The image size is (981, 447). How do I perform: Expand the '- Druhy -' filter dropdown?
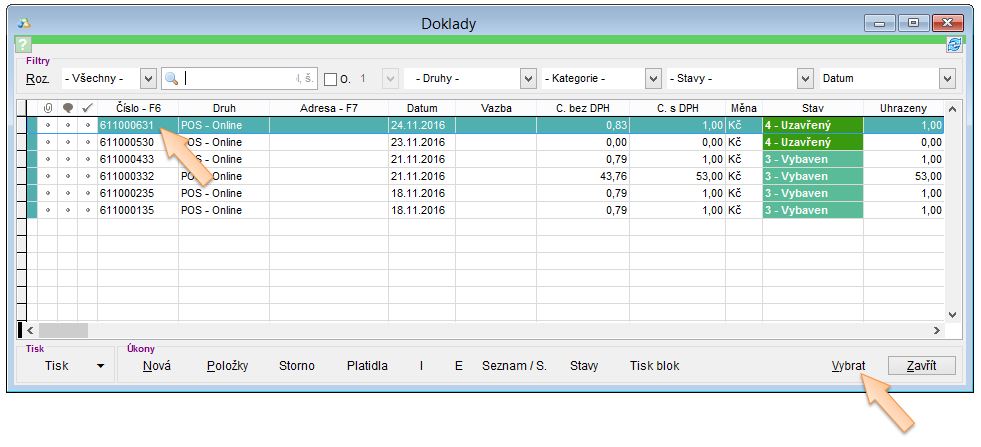(x=528, y=78)
